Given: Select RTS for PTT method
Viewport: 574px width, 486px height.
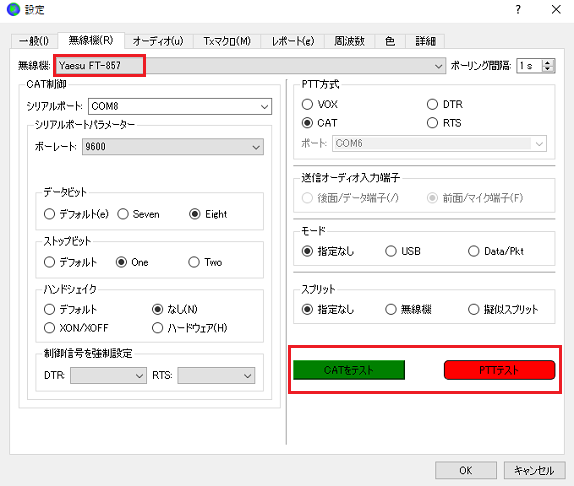Looking at the screenshot, I should point(444,123).
